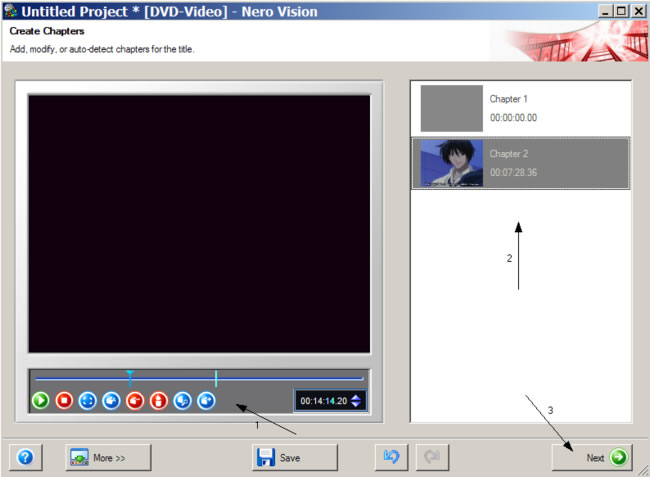
Task: Click the Nero Vision app icon in title bar
Action: pyautogui.click(x=10, y=11)
